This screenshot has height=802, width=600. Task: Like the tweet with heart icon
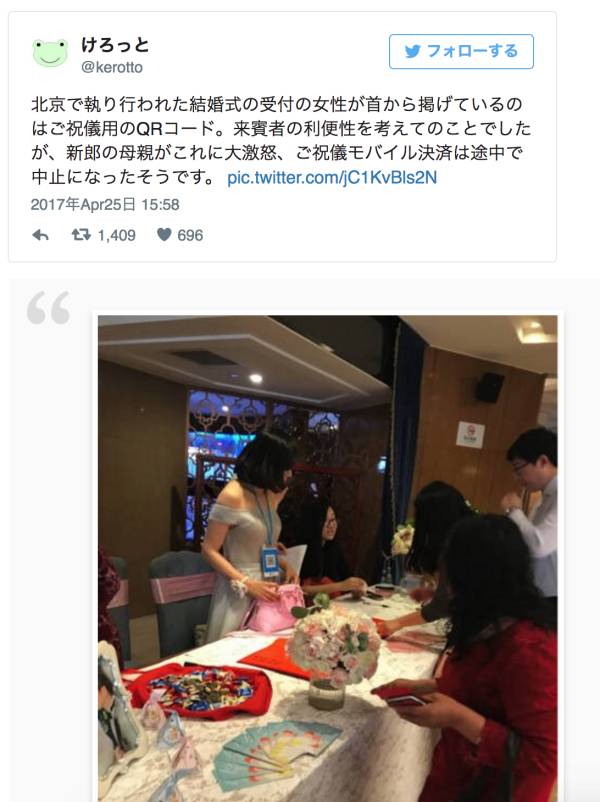pyautogui.click(x=164, y=235)
